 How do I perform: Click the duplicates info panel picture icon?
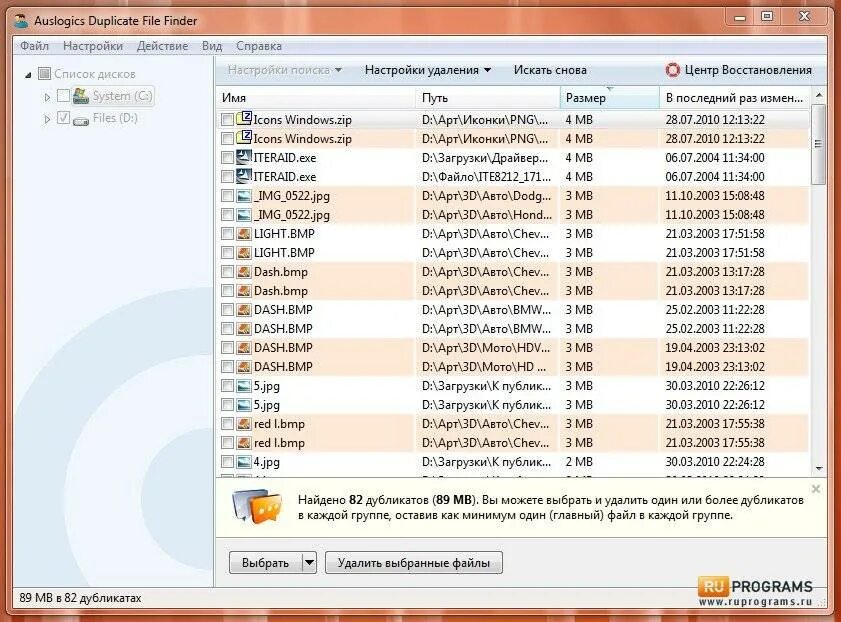(257, 507)
